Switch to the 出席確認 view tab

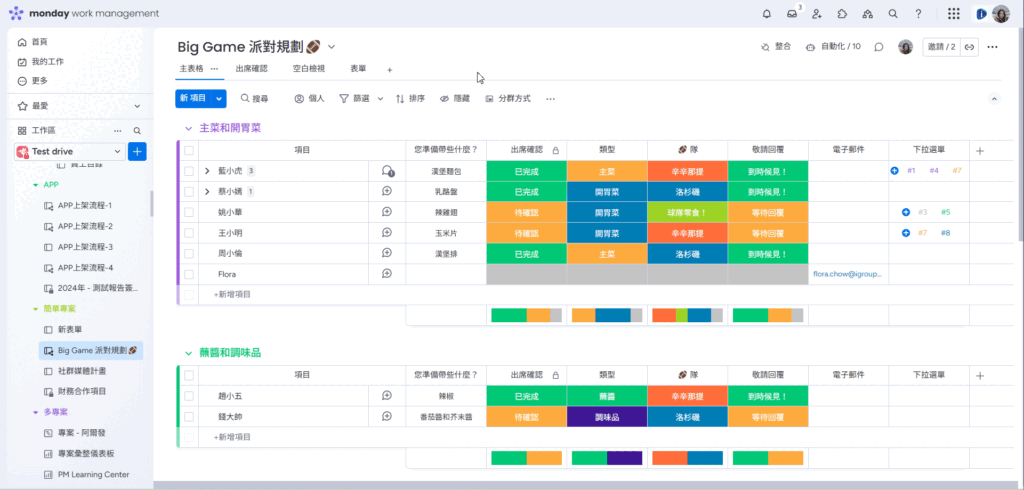pos(251,69)
